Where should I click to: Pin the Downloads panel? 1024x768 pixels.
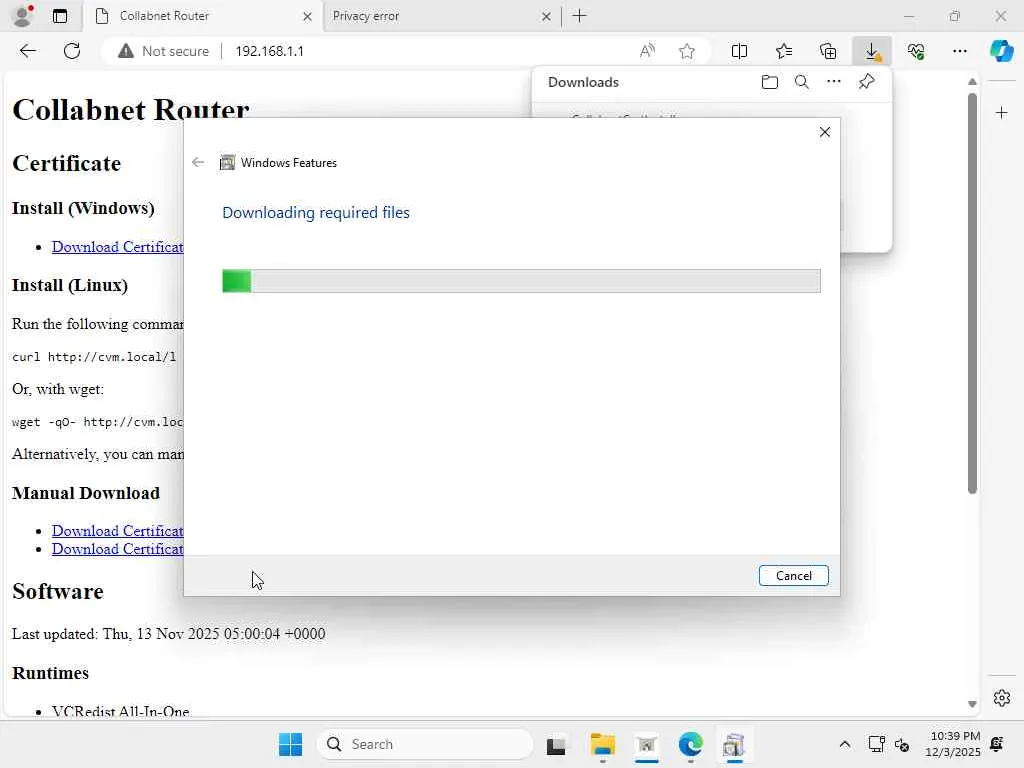point(867,82)
